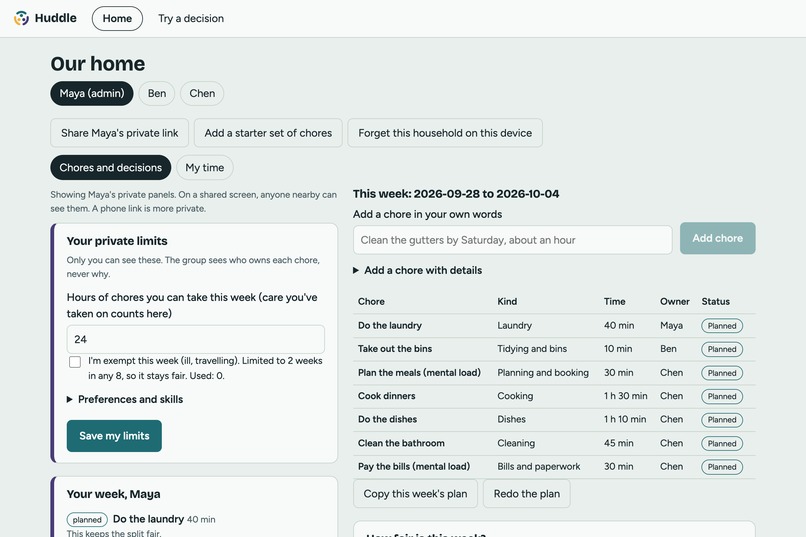Click the Tidying and bins kind cell
806x537 pixels.
[532, 348]
